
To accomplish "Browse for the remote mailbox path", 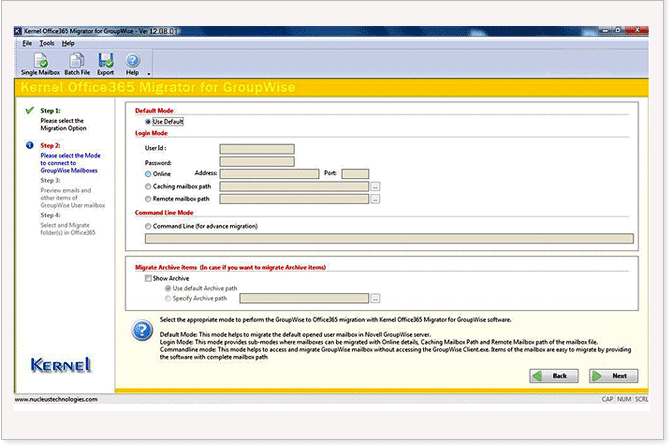I will (375, 199).
